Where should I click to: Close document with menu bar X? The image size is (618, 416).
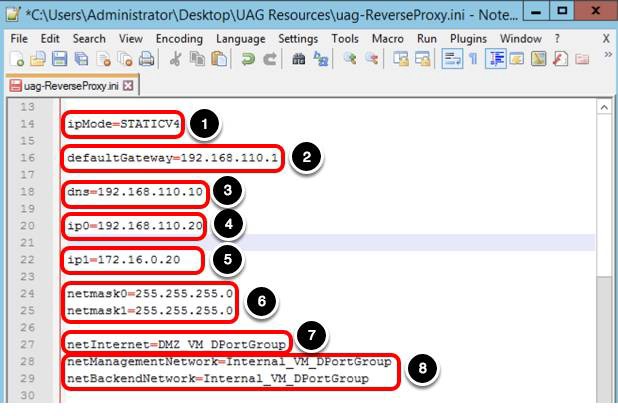click(606, 39)
